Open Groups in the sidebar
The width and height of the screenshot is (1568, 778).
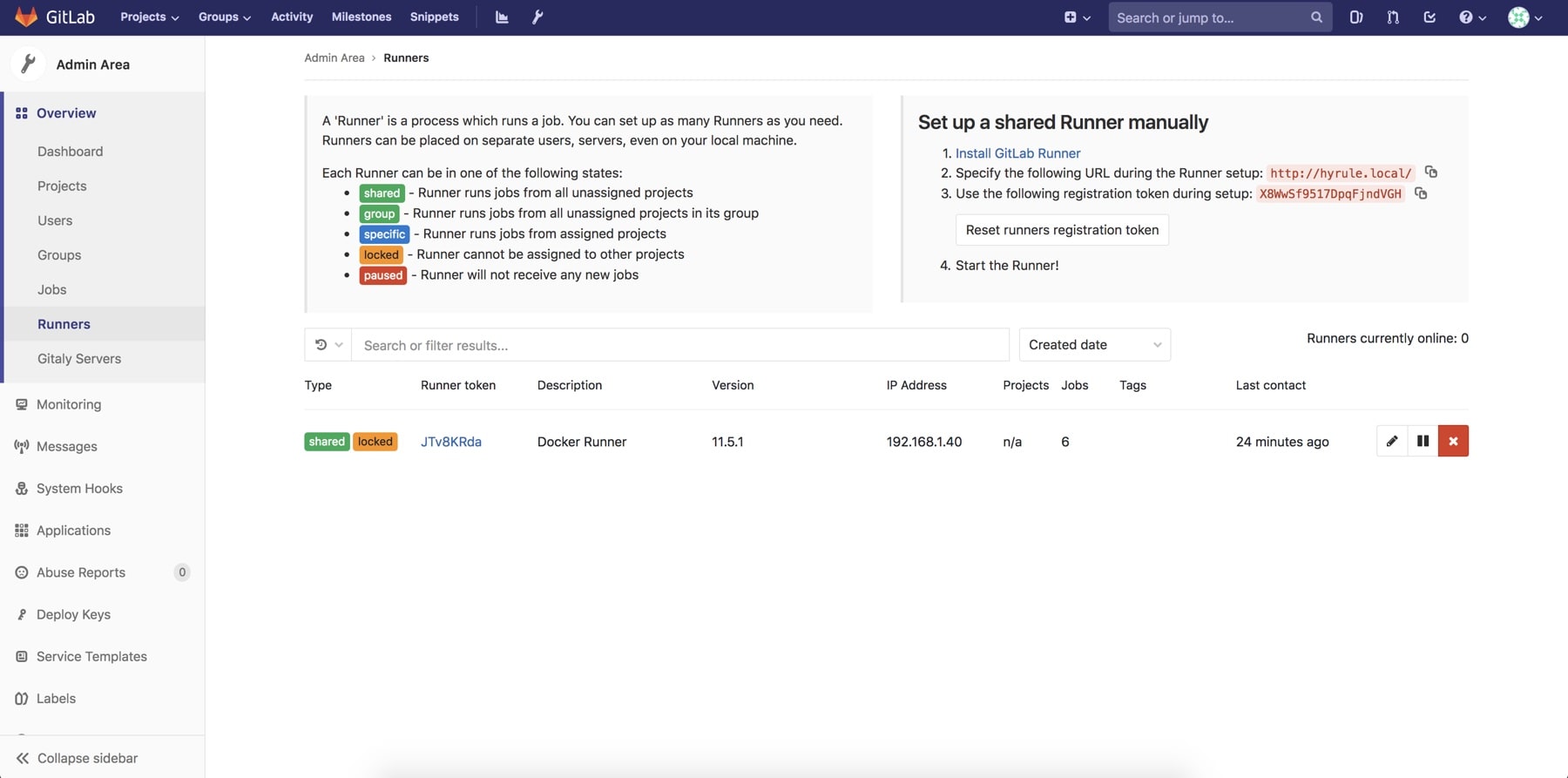click(x=59, y=254)
